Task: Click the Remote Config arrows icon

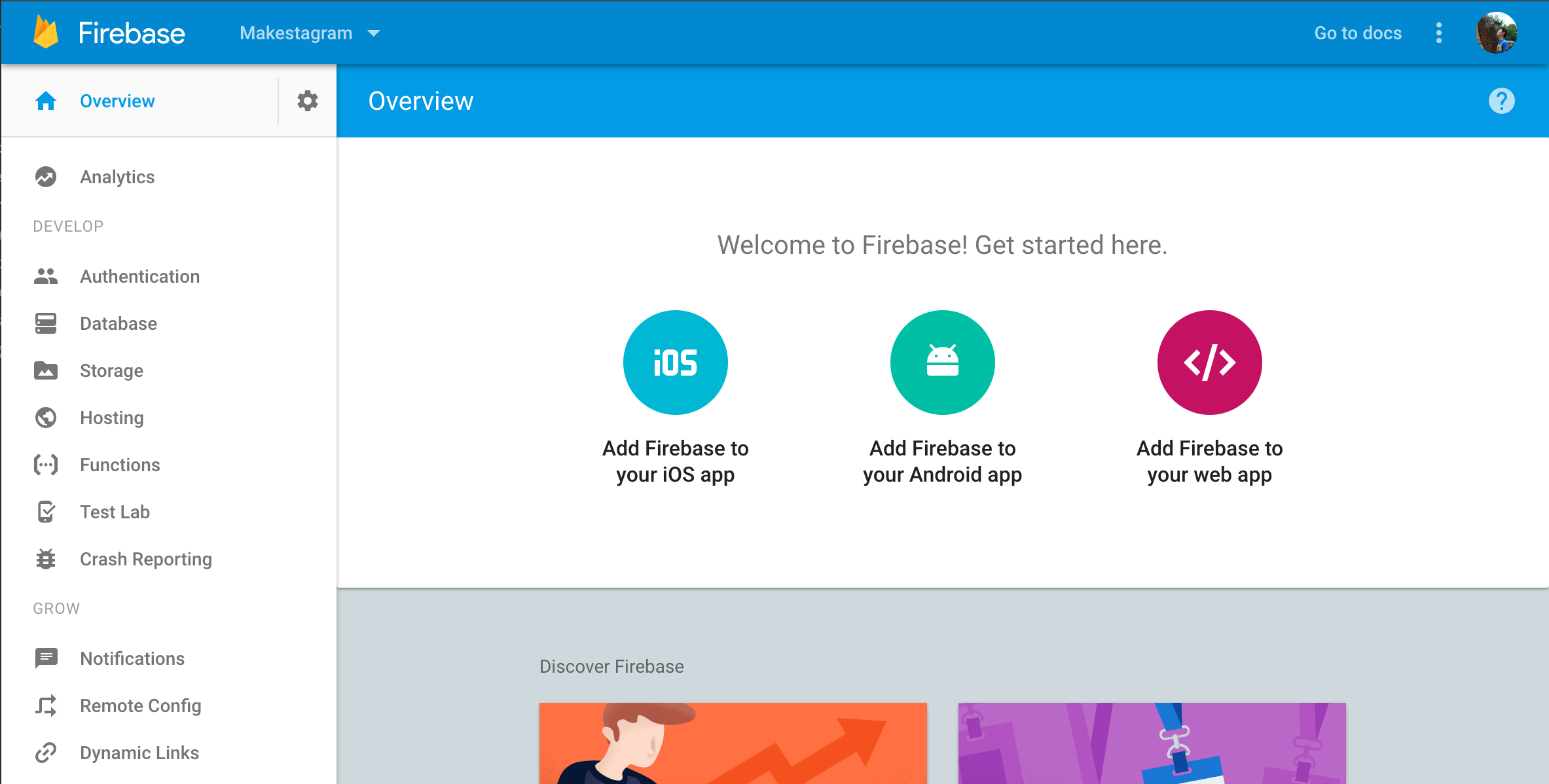Action: 46,705
